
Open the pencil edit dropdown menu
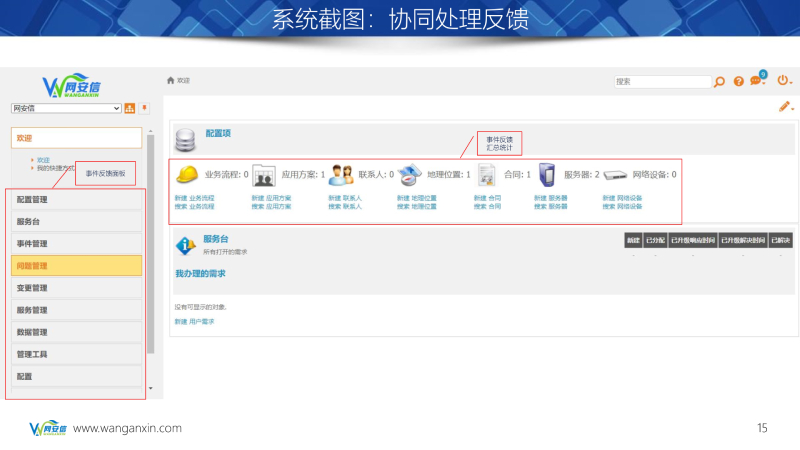[786, 107]
